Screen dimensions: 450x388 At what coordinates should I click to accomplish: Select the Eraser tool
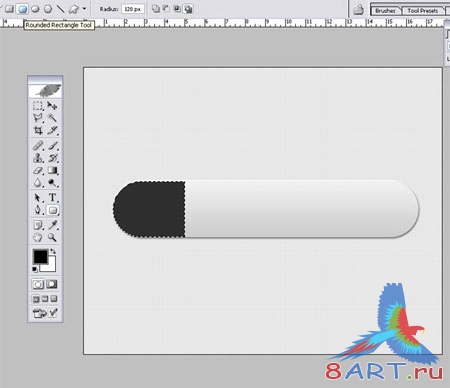tap(38, 170)
